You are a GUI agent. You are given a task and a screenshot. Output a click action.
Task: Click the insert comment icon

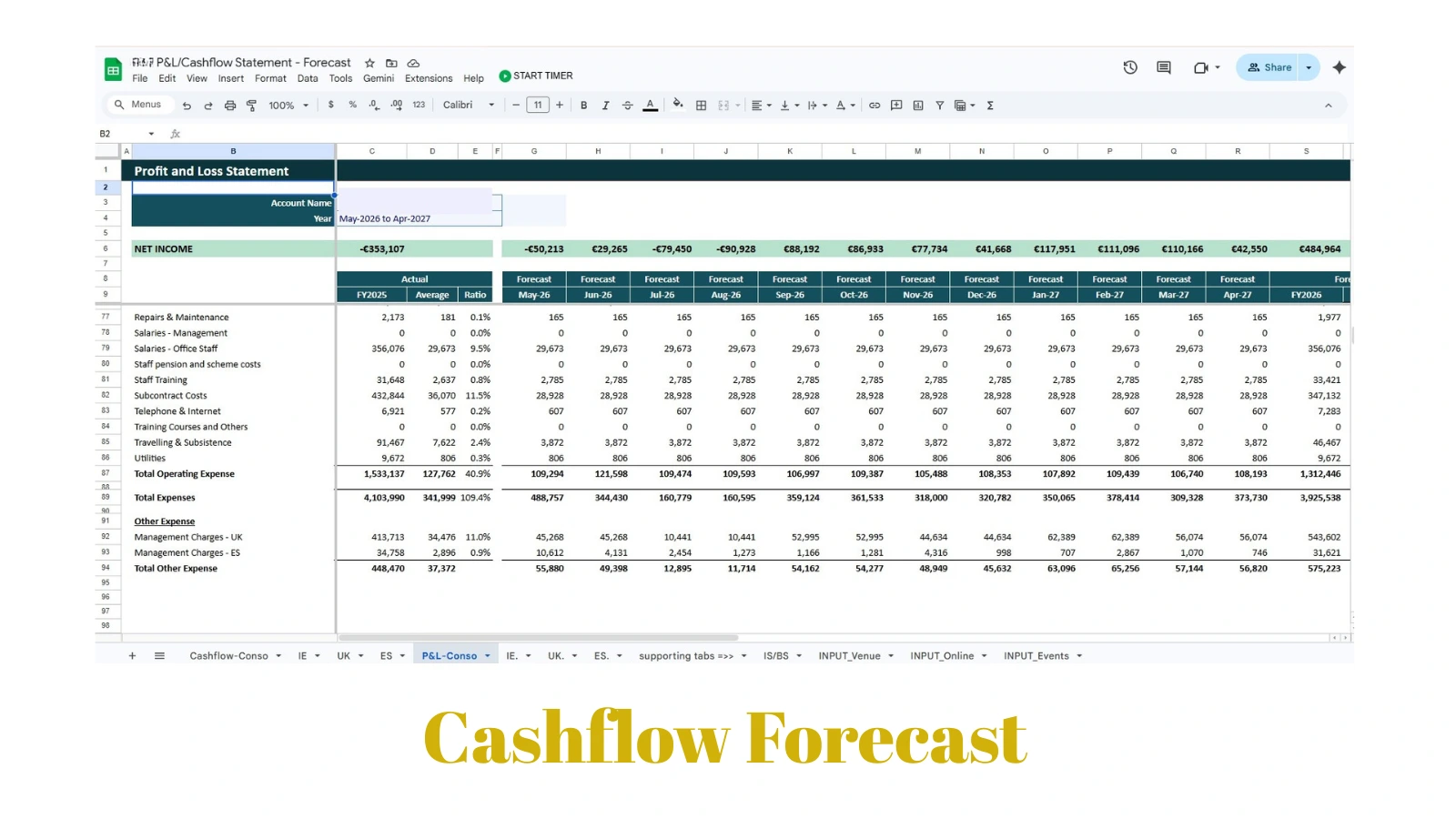click(896, 106)
